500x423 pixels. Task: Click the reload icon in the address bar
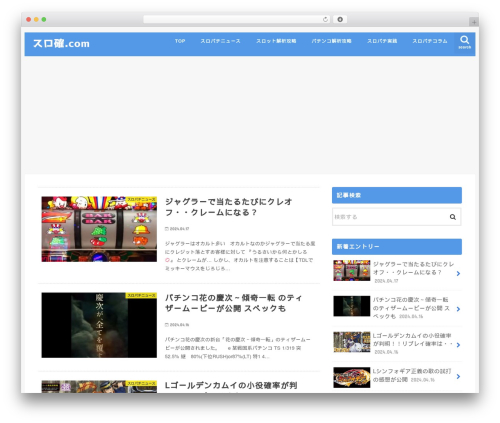[x=325, y=19]
